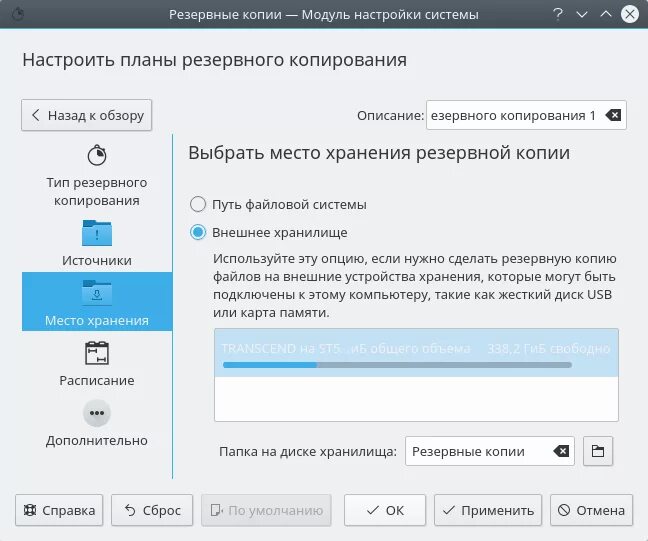Open the Расписание calendar icon
The width and height of the screenshot is (648, 541).
(97, 353)
